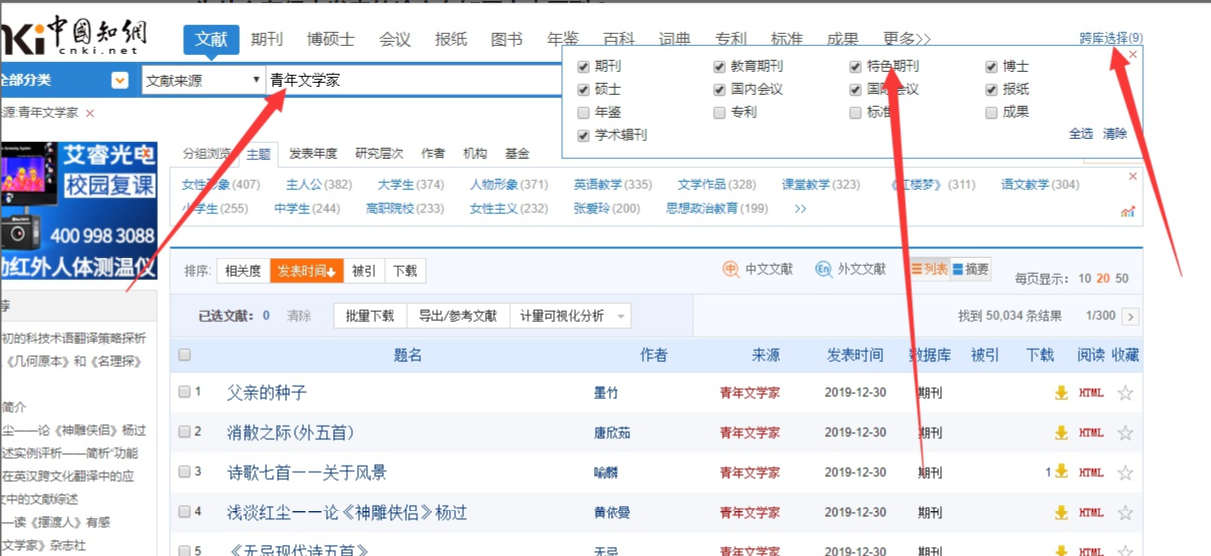This screenshot has width=1211, height=556.
Task: Uncheck the 期刊 database checkbox
Action: click(x=583, y=67)
